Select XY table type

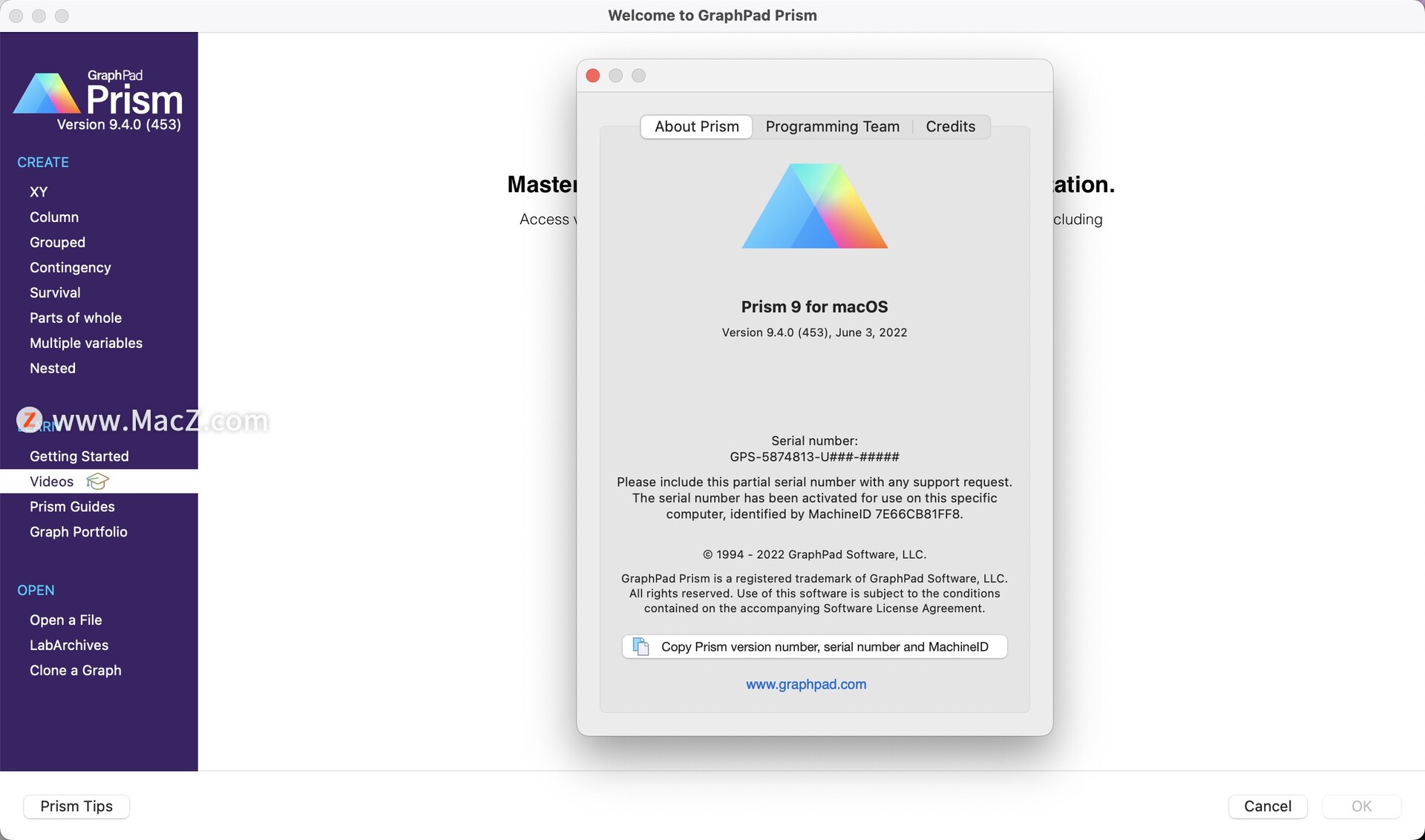coord(39,192)
